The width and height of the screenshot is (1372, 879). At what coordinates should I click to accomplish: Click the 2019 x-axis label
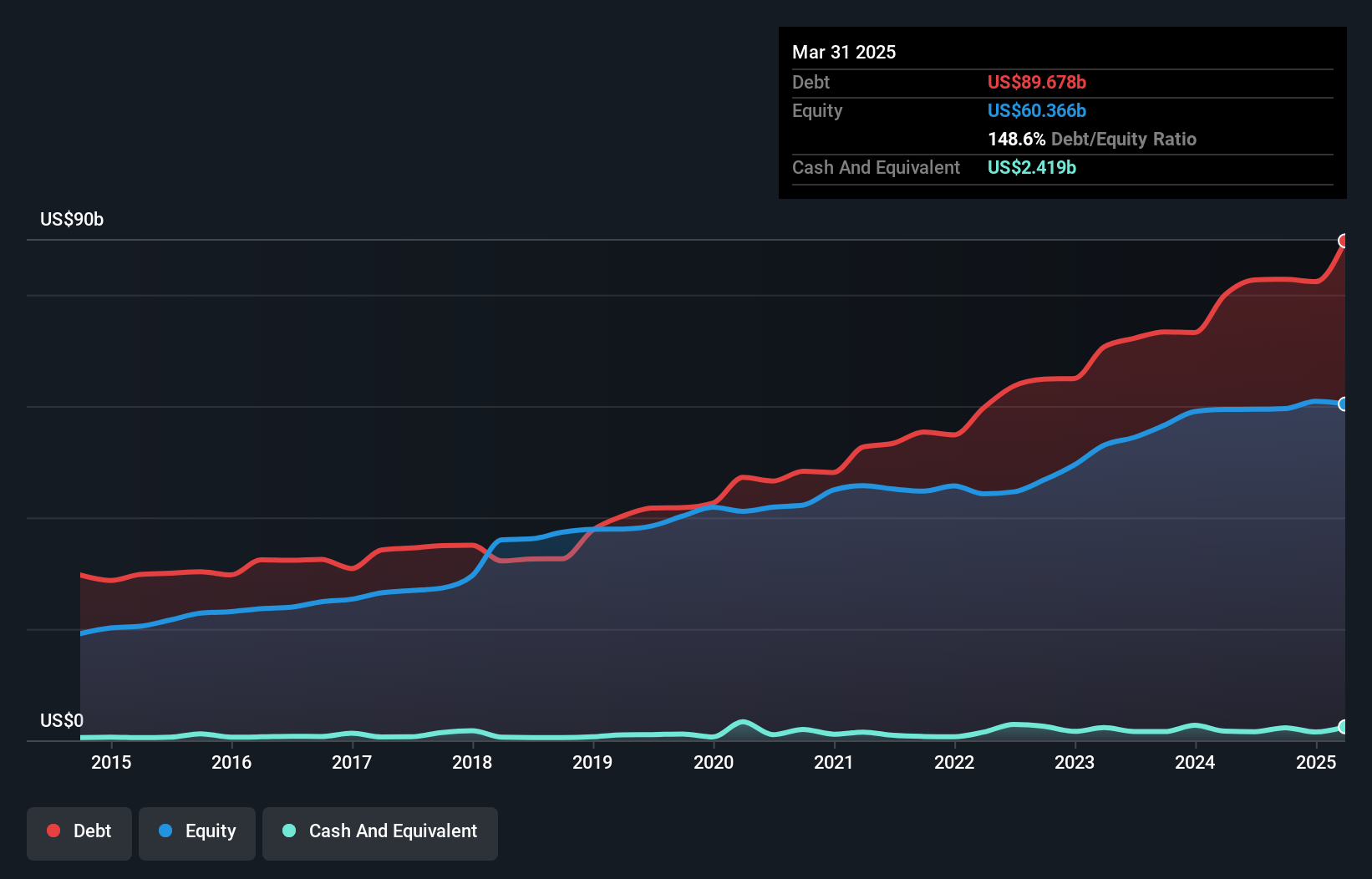tap(592, 762)
